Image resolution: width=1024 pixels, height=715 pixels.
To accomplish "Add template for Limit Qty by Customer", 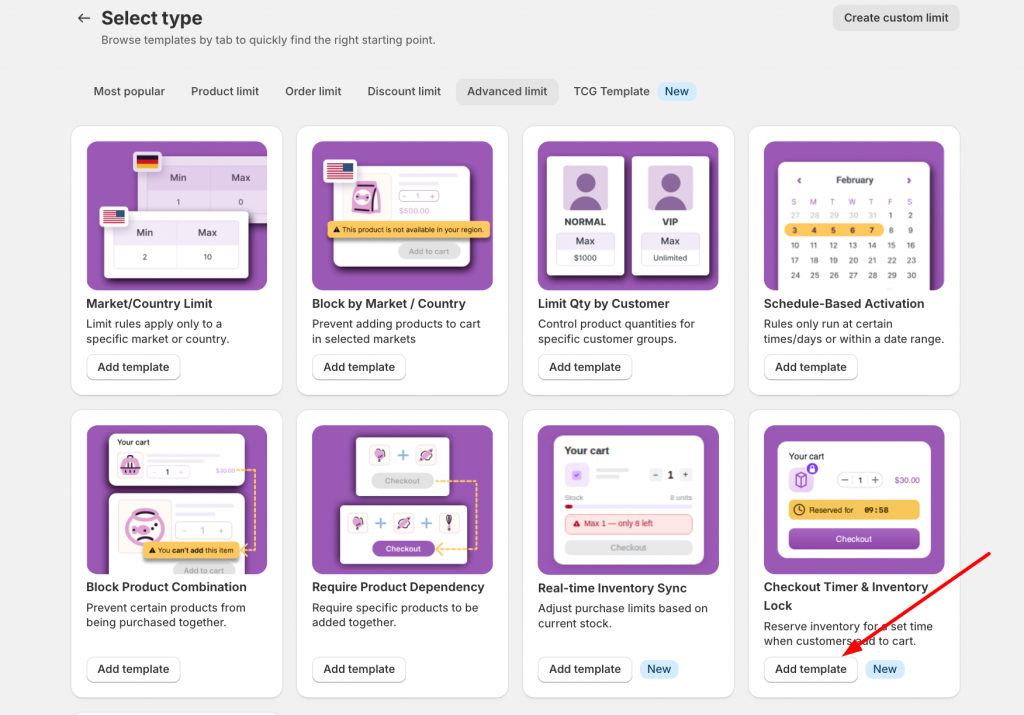I will 584,367.
